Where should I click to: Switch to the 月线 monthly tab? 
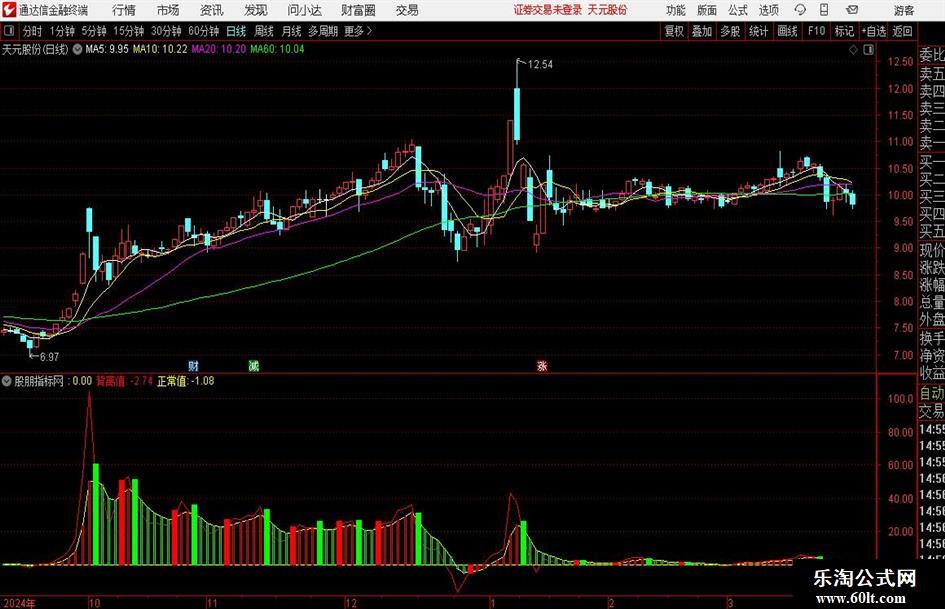point(292,31)
